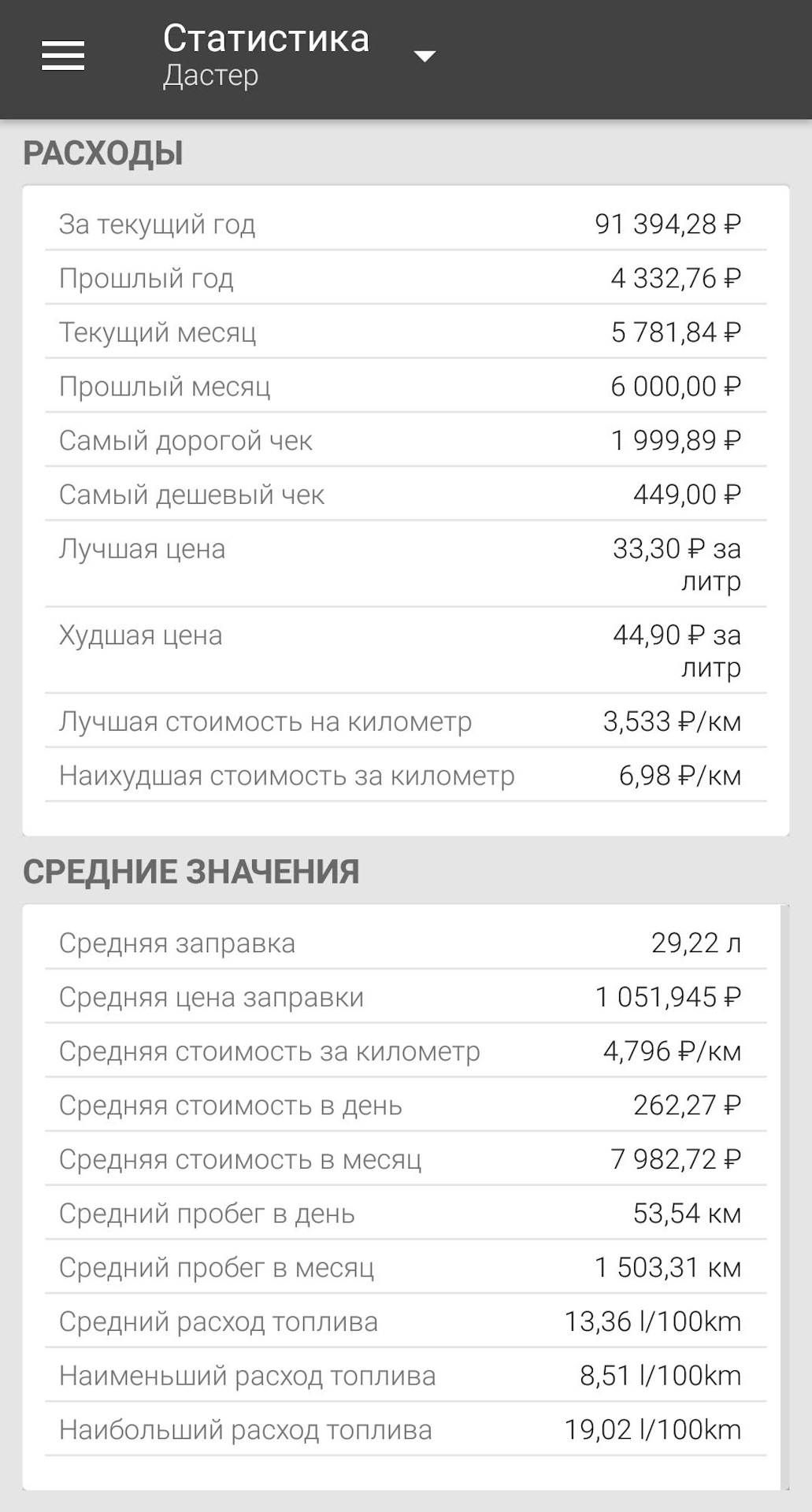This screenshot has height=1512, width=812.
Task: Select the Средний расход топлива row
Action: (405, 1322)
